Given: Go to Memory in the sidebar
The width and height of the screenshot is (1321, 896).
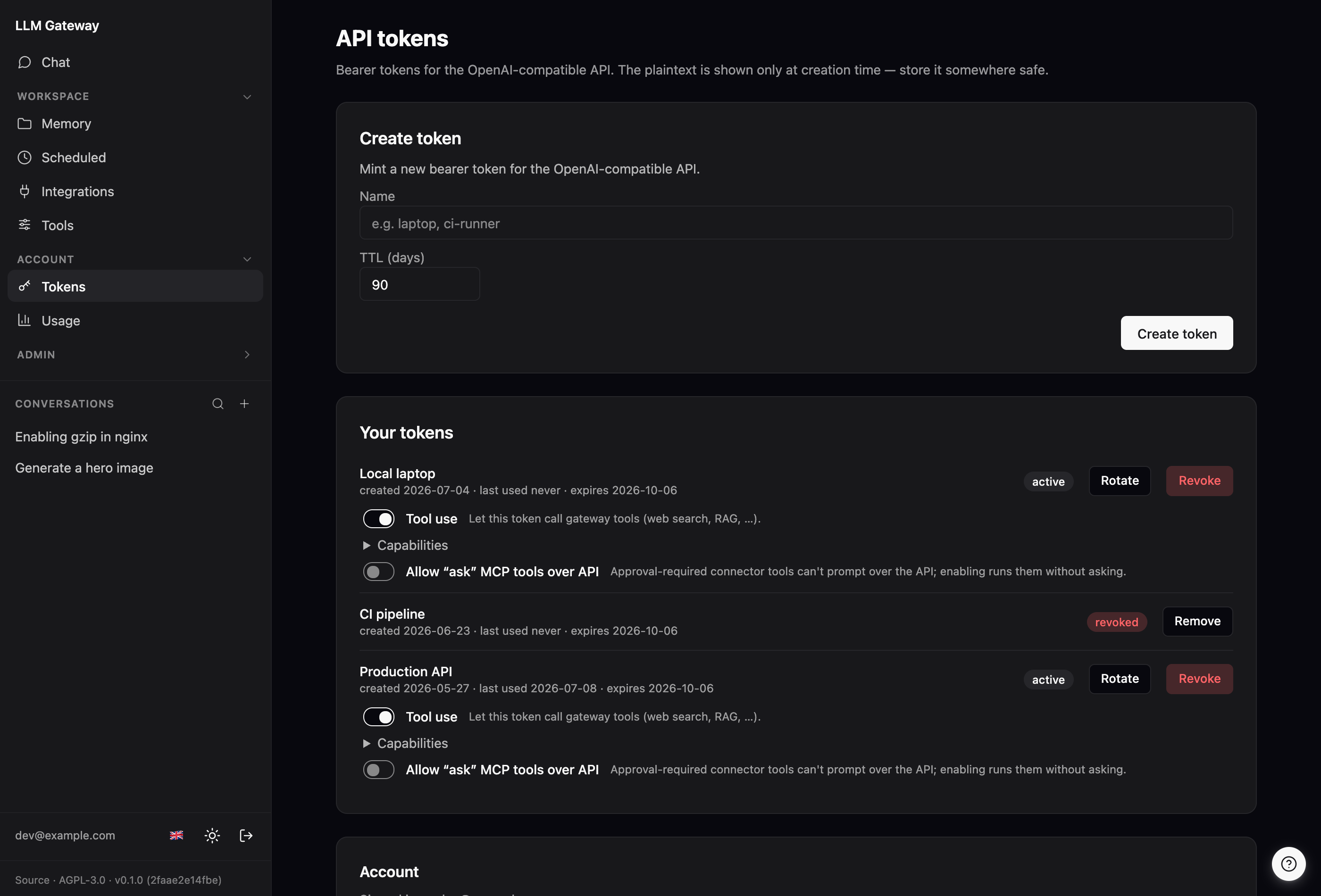Looking at the screenshot, I should point(135,123).
